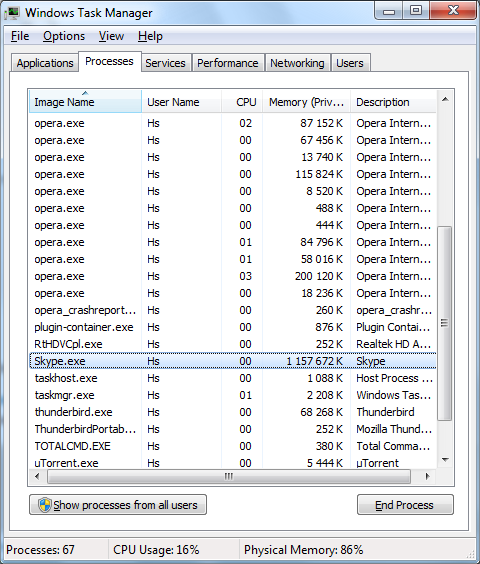The image size is (480, 564).
Task: Click the horizontal scrollbar right arrow
Action: pyautogui.click(x=427, y=477)
